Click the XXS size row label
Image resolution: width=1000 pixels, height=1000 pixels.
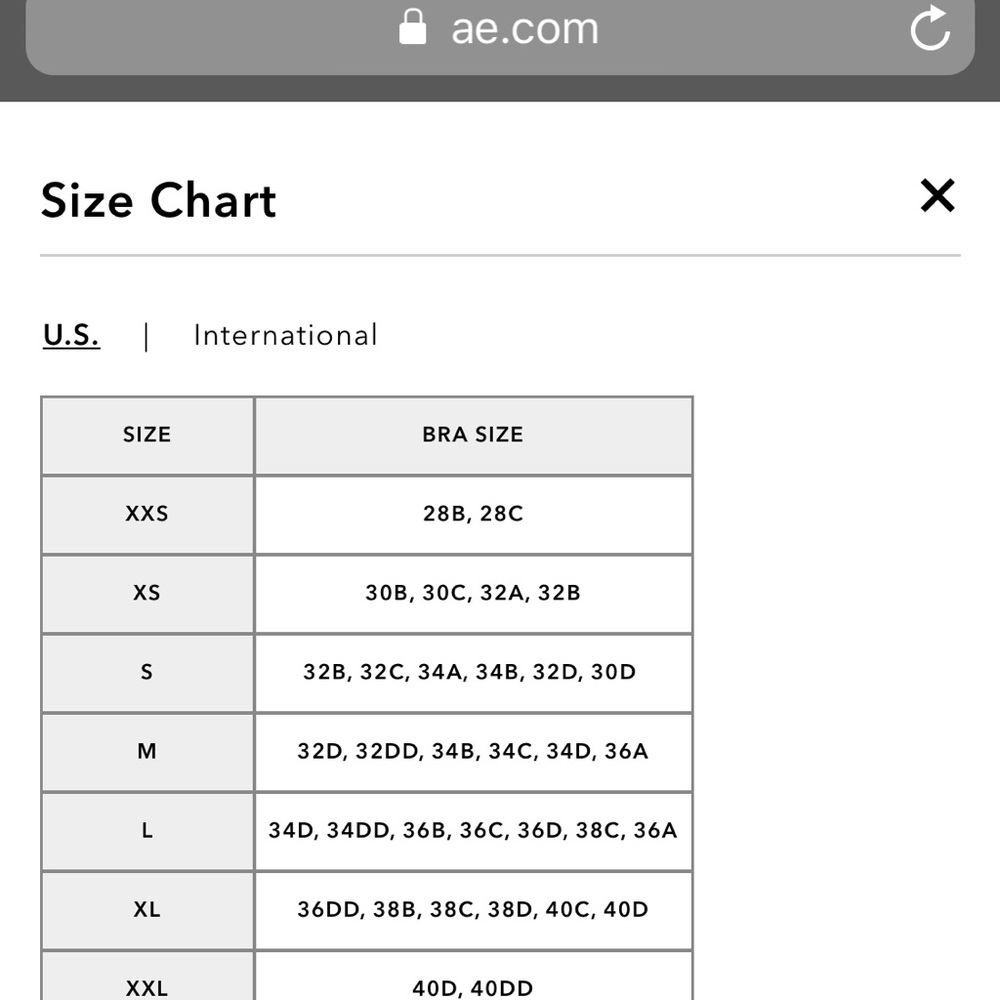click(x=147, y=515)
